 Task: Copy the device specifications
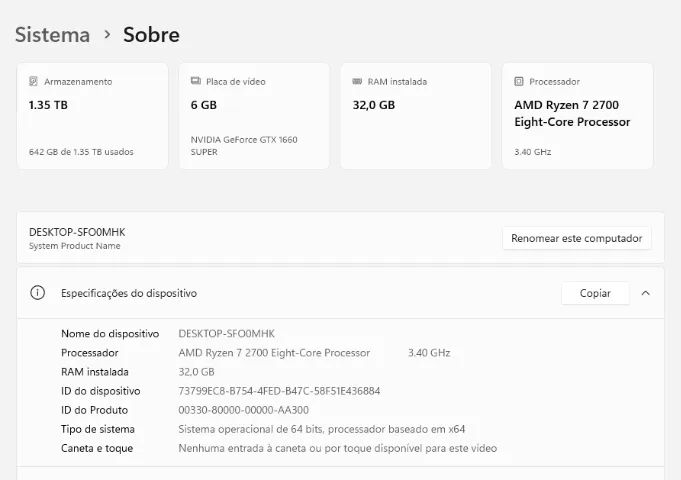tap(595, 293)
